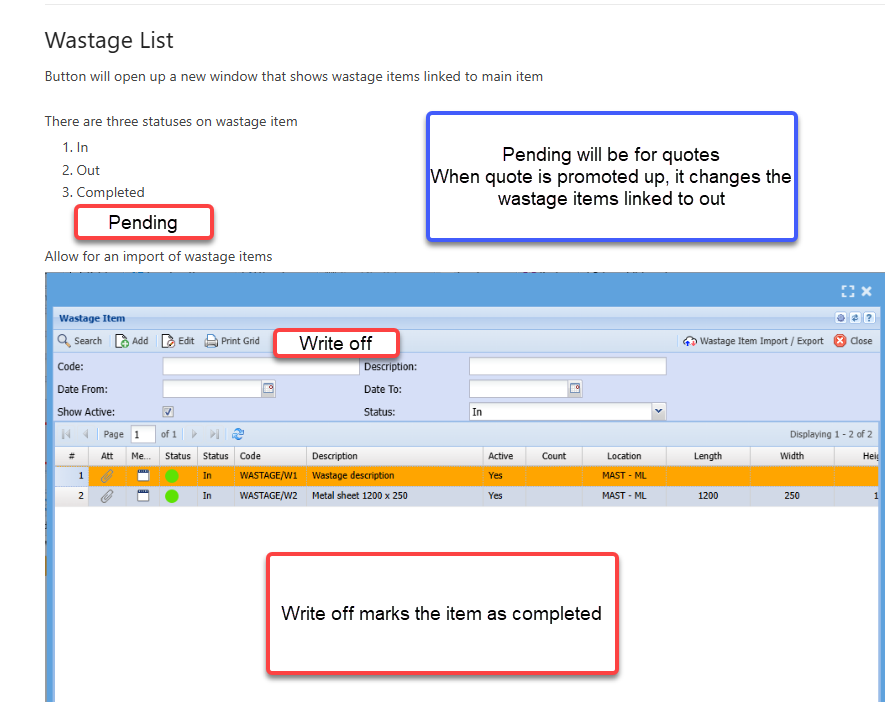Open the Date From calendar picker
The height and width of the screenshot is (710, 896).
click(x=269, y=389)
